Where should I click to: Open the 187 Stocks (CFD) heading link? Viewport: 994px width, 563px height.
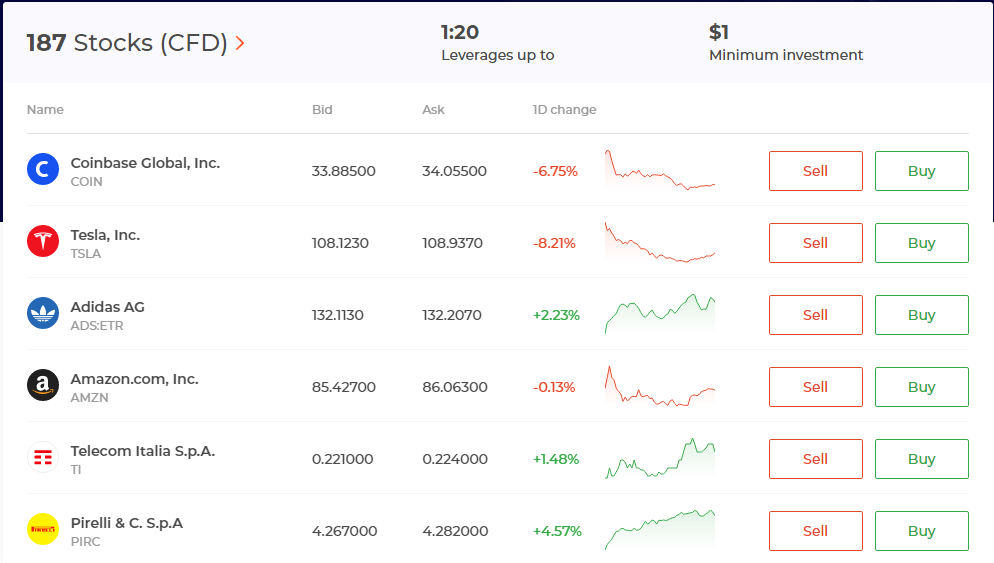pos(135,43)
